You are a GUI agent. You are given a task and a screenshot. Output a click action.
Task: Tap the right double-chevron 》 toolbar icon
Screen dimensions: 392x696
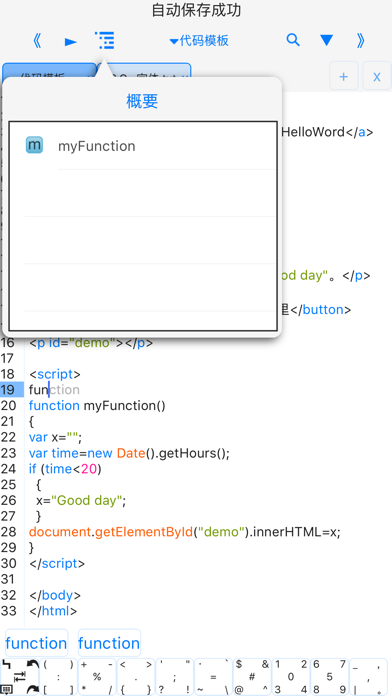[360, 41]
